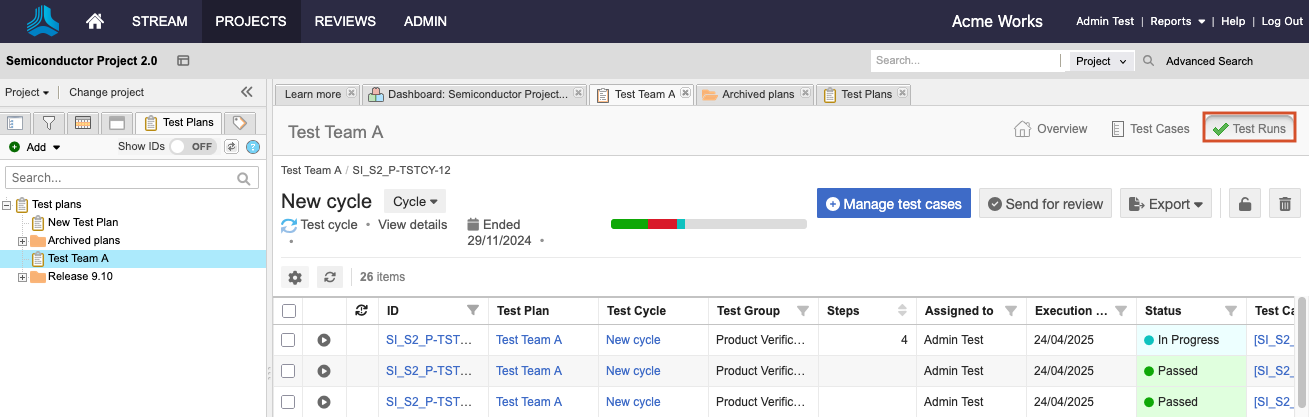Screen dimensions: 1309x417
Task: Go to the Home icon in navbar
Action: (x=96, y=21)
